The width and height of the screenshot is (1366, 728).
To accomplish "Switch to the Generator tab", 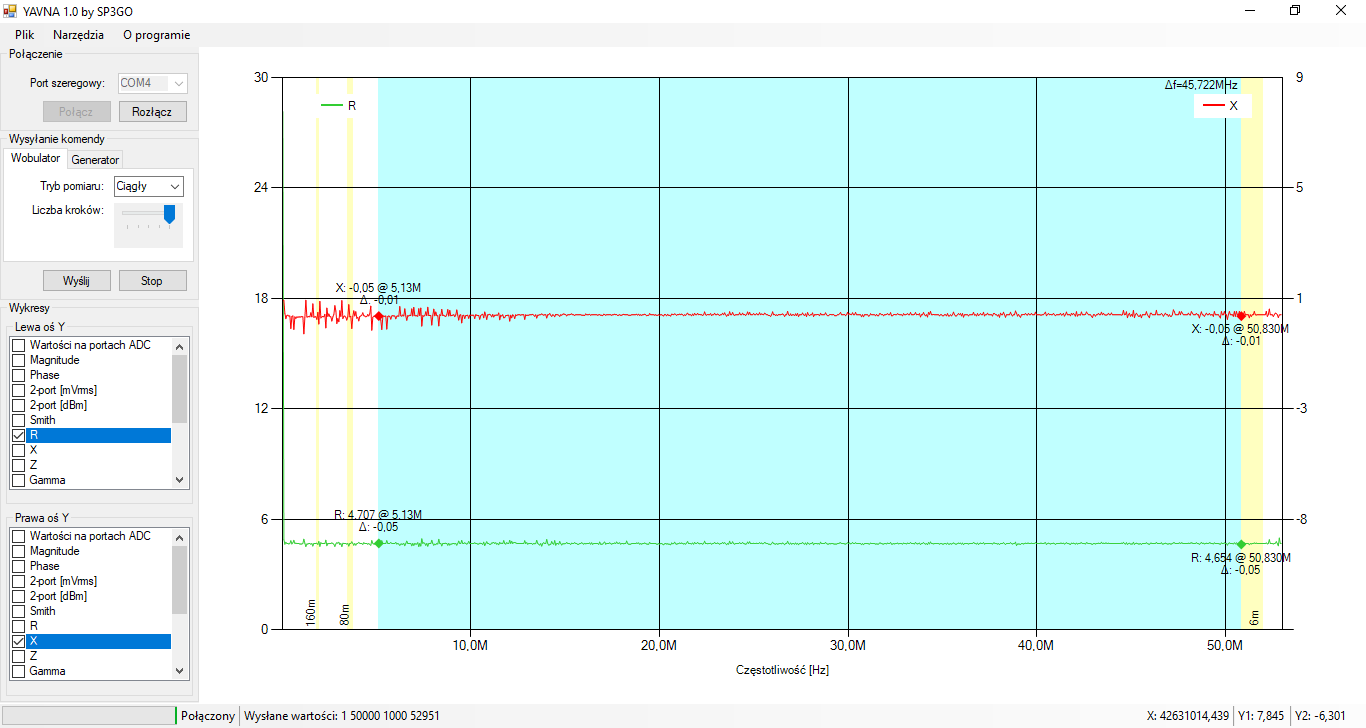I will (x=95, y=160).
